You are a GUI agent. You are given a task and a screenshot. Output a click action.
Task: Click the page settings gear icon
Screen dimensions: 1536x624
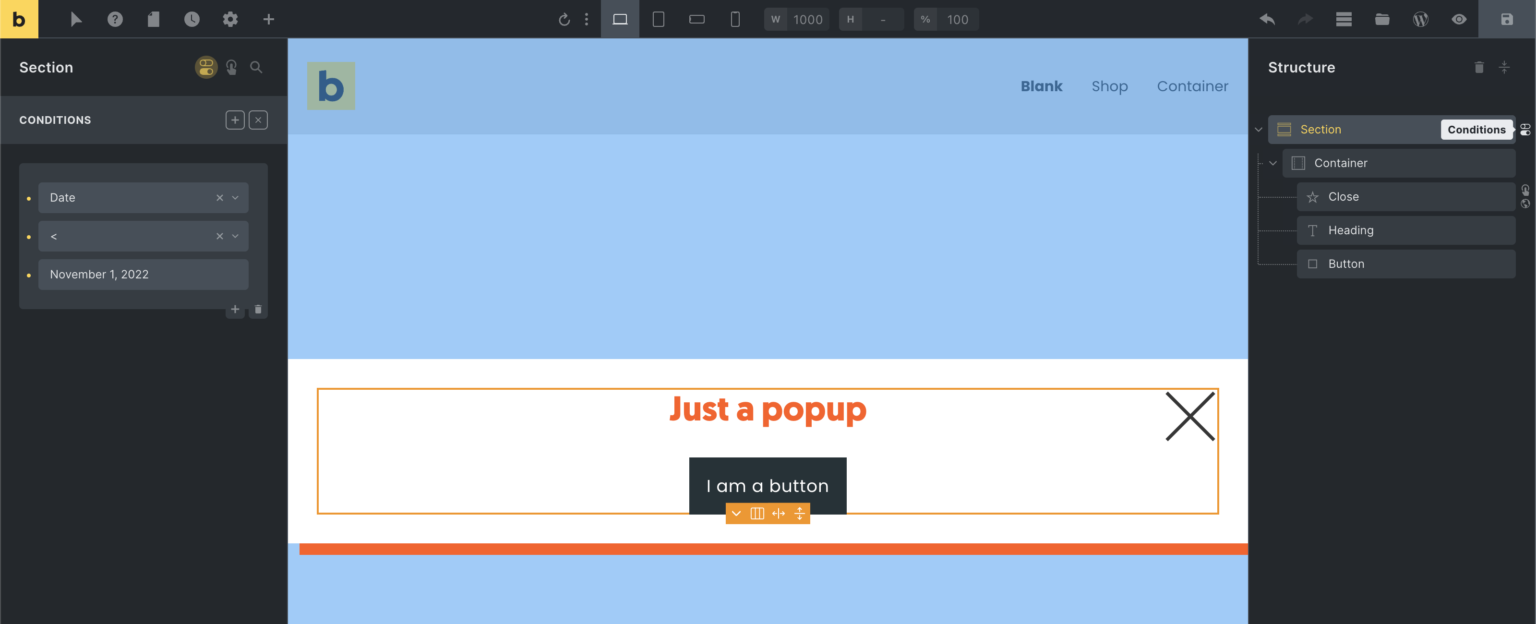[x=230, y=19]
